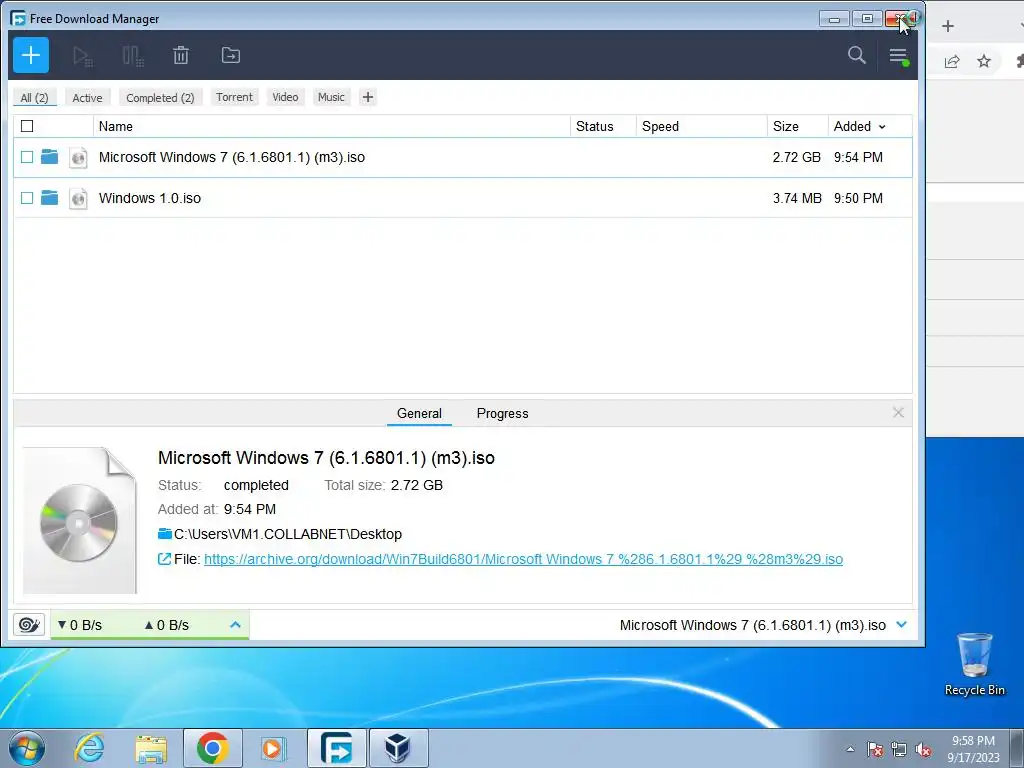
Task: Minimize the Free Download Manager window
Action: point(834,19)
